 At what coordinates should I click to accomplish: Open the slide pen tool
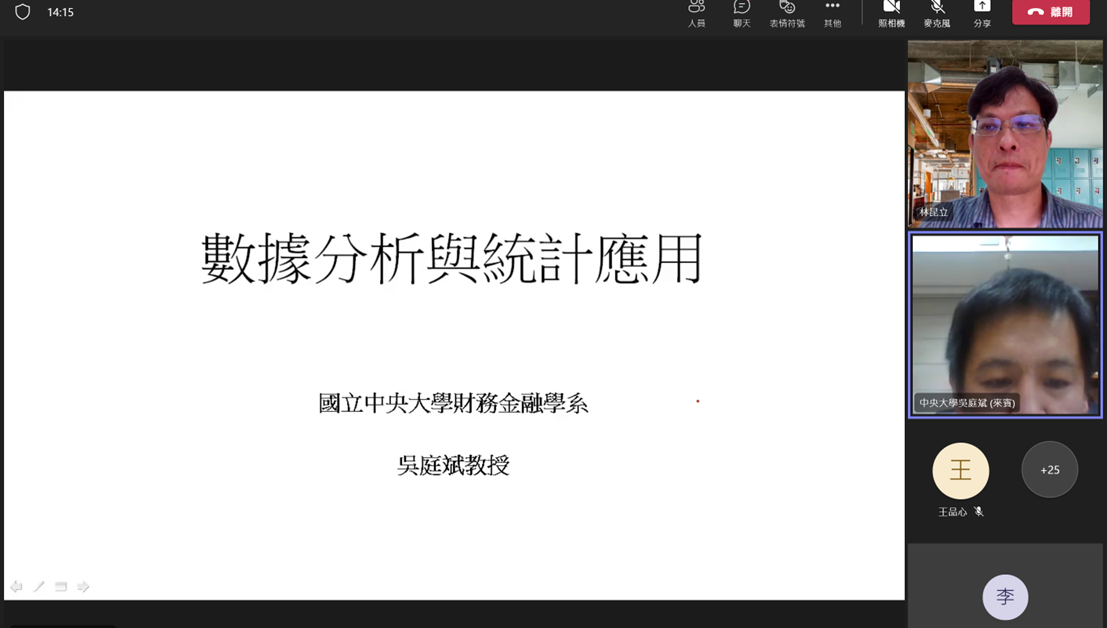[39, 586]
